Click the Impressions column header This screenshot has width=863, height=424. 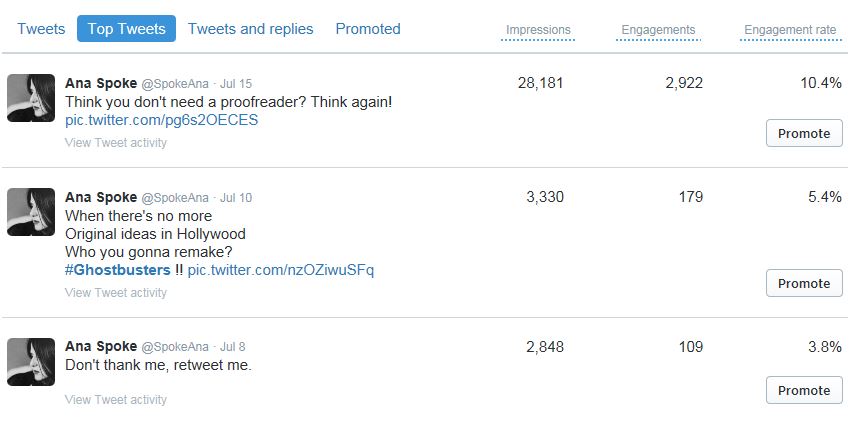click(x=538, y=30)
